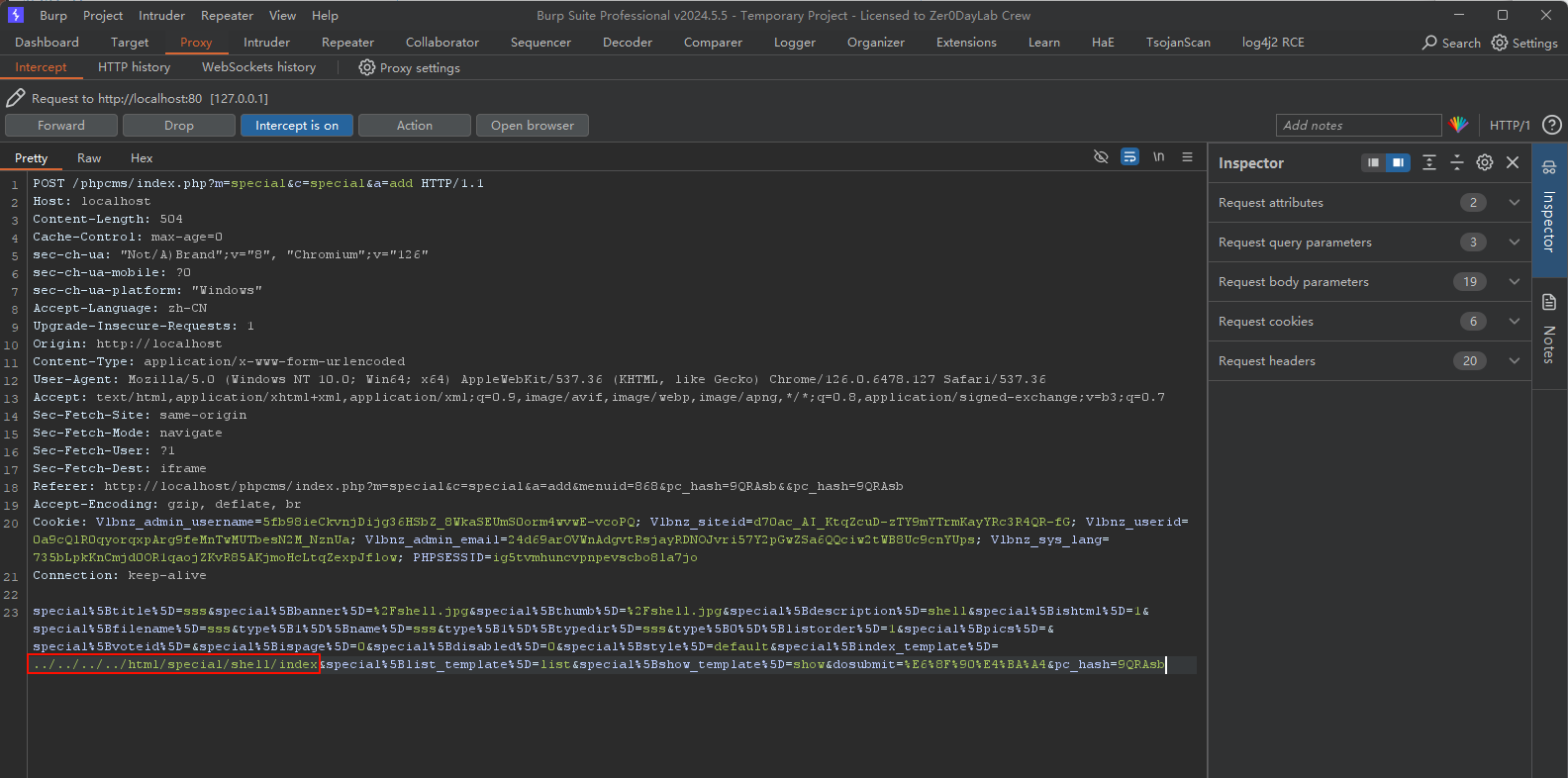Switch to the Extensions tab

click(966, 43)
